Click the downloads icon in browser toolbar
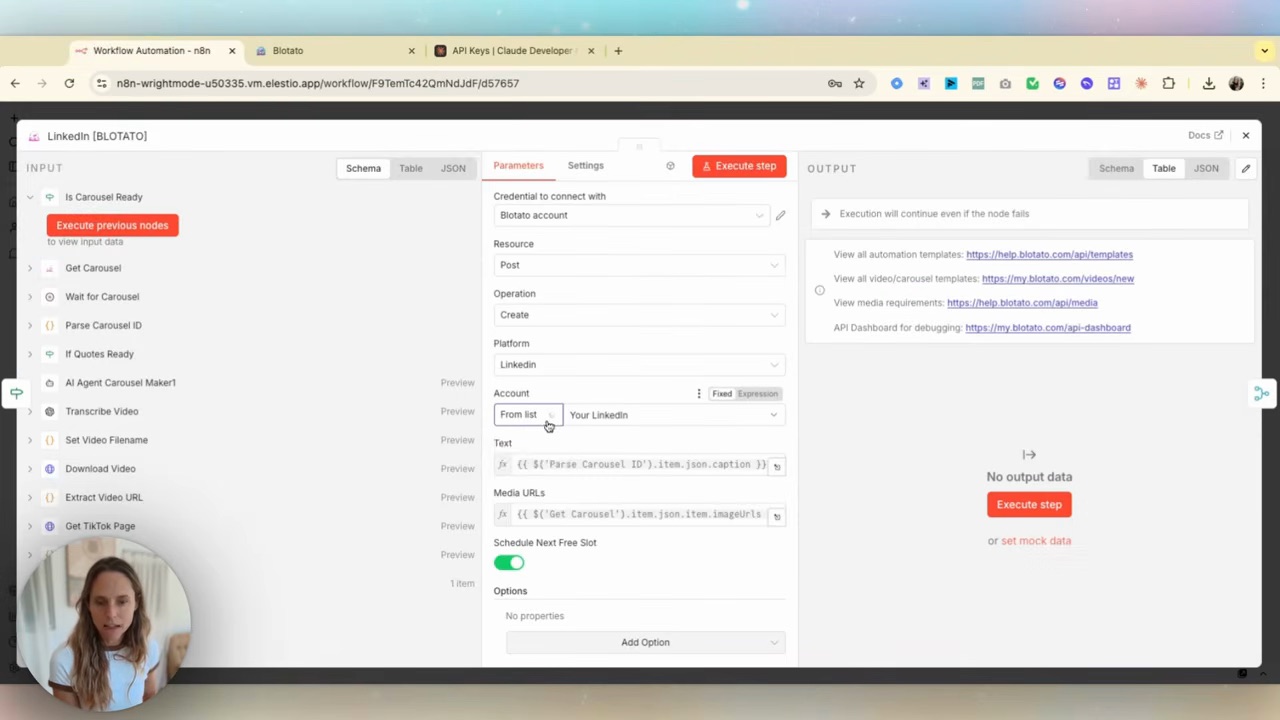The width and height of the screenshot is (1280, 720). click(x=1209, y=84)
